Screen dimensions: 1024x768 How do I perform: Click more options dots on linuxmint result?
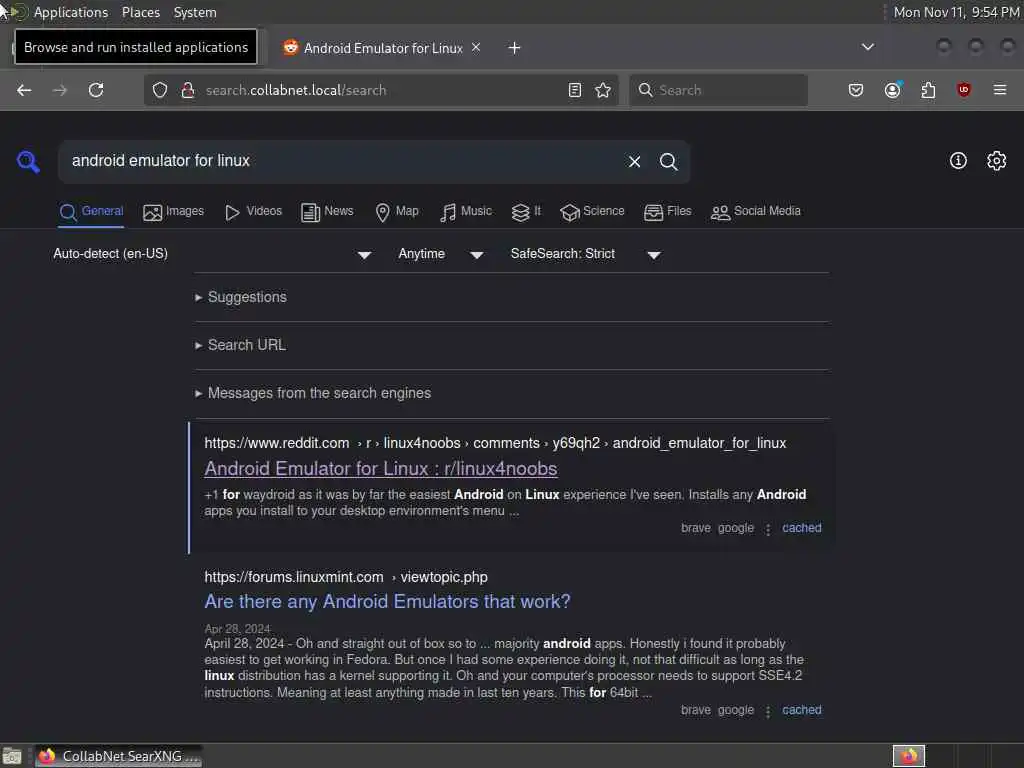(x=768, y=711)
